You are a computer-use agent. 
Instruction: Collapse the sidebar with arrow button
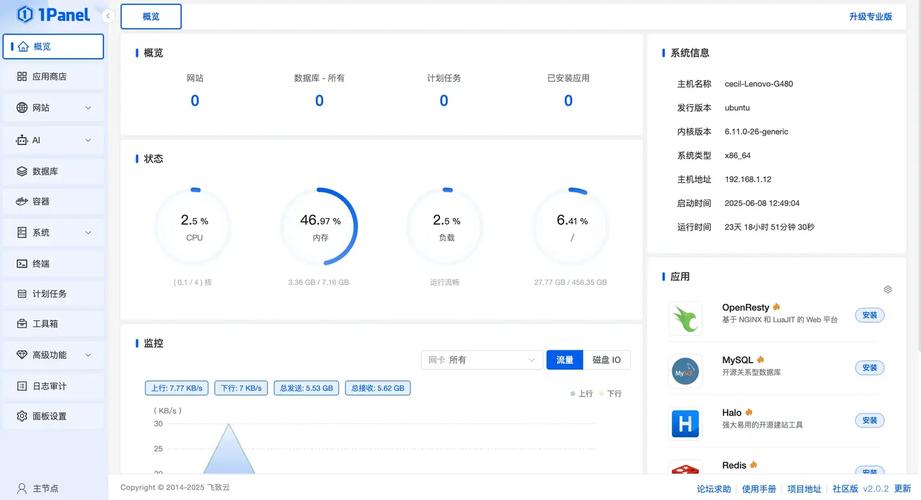tap(107, 16)
